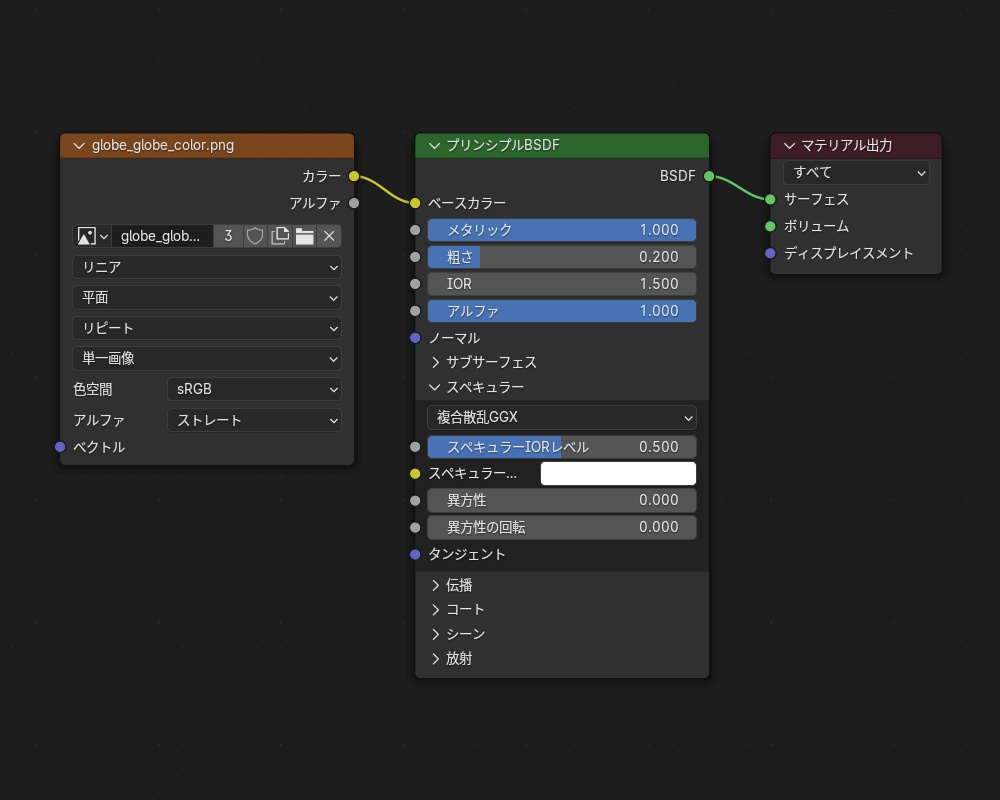Collapse the プリンシプルBSDF node
The height and width of the screenshot is (800, 1000).
pyautogui.click(x=434, y=146)
